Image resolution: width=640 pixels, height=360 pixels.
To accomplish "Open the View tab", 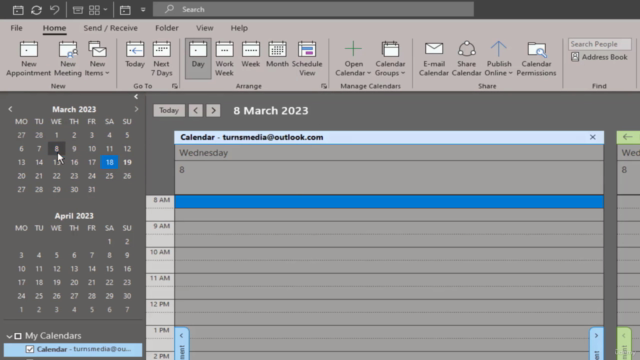I will tap(204, 28).
